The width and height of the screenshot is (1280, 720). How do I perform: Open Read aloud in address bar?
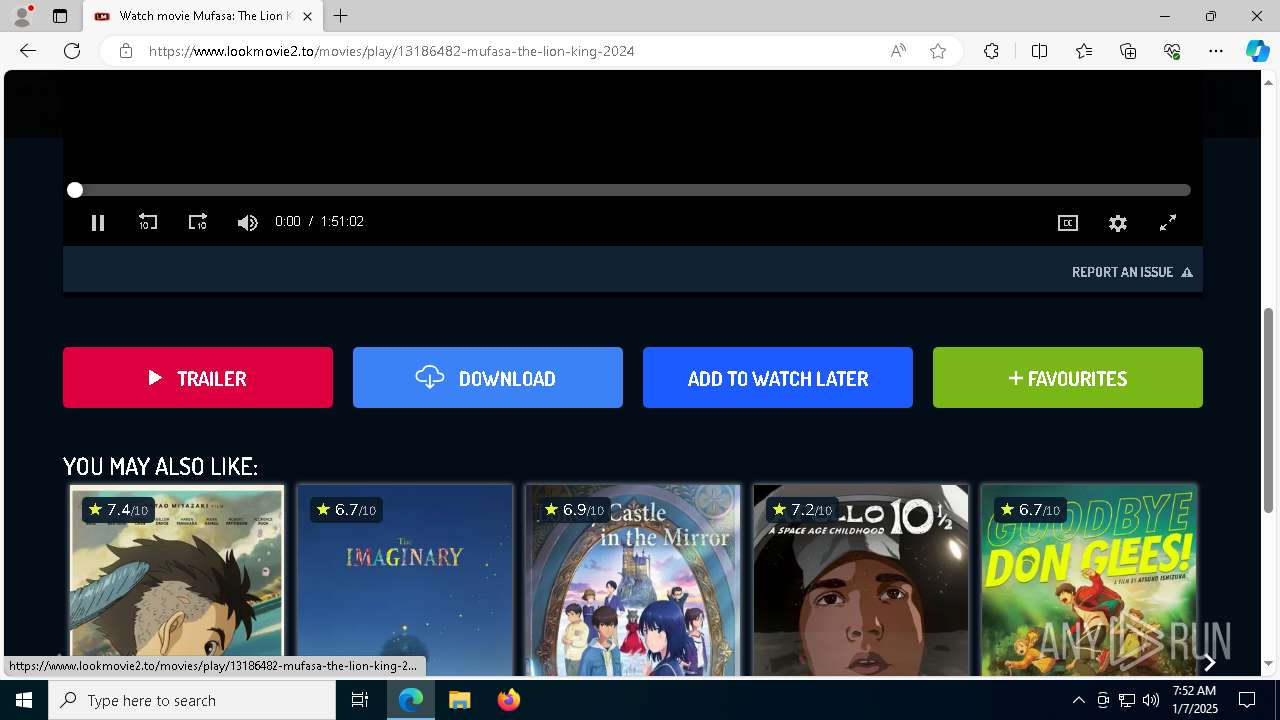(x=898, y=51)
